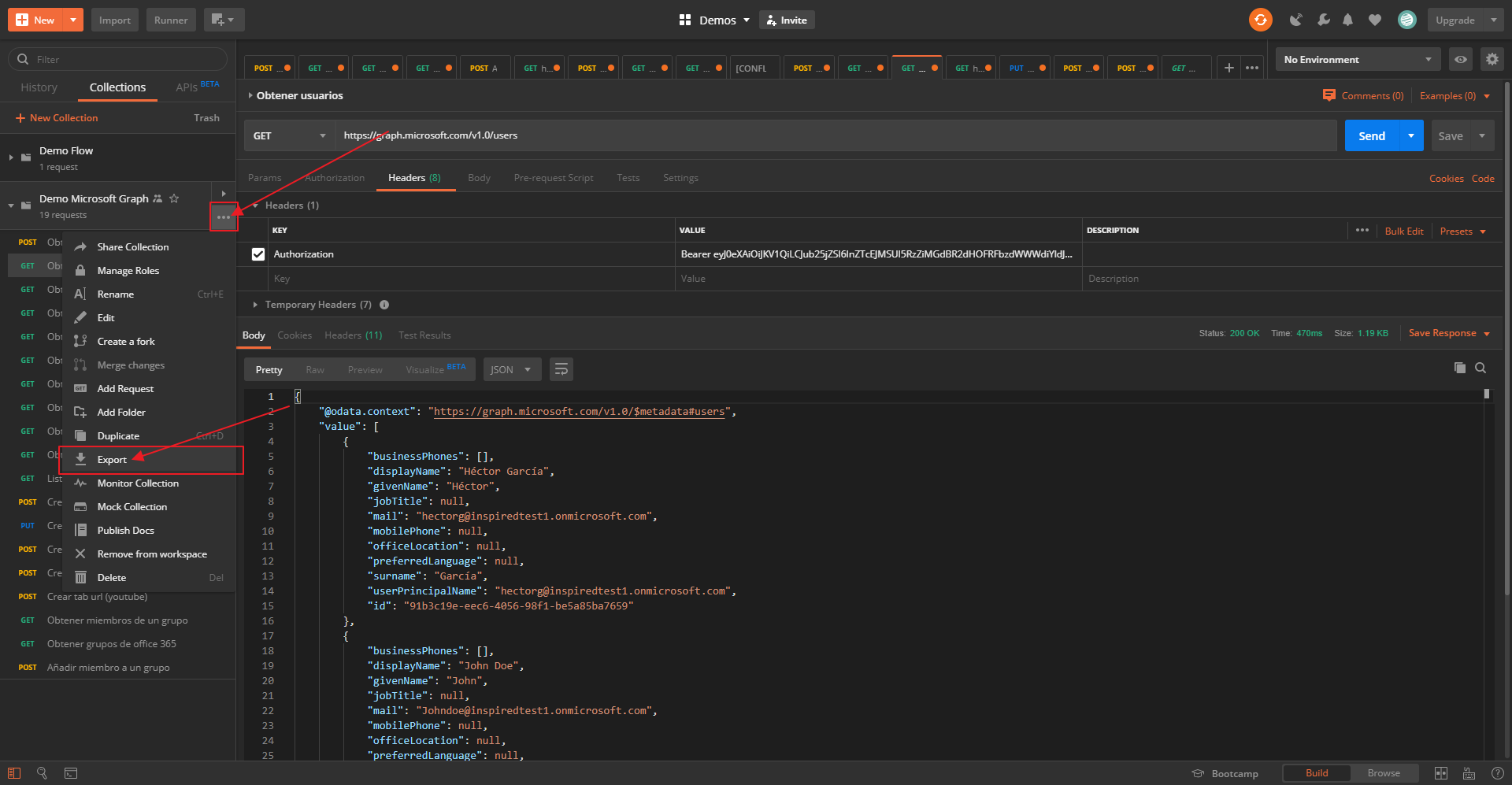1512x785 pixels.
Task: Uncheck the Authorization header checkbox
Action: [258, 254]
